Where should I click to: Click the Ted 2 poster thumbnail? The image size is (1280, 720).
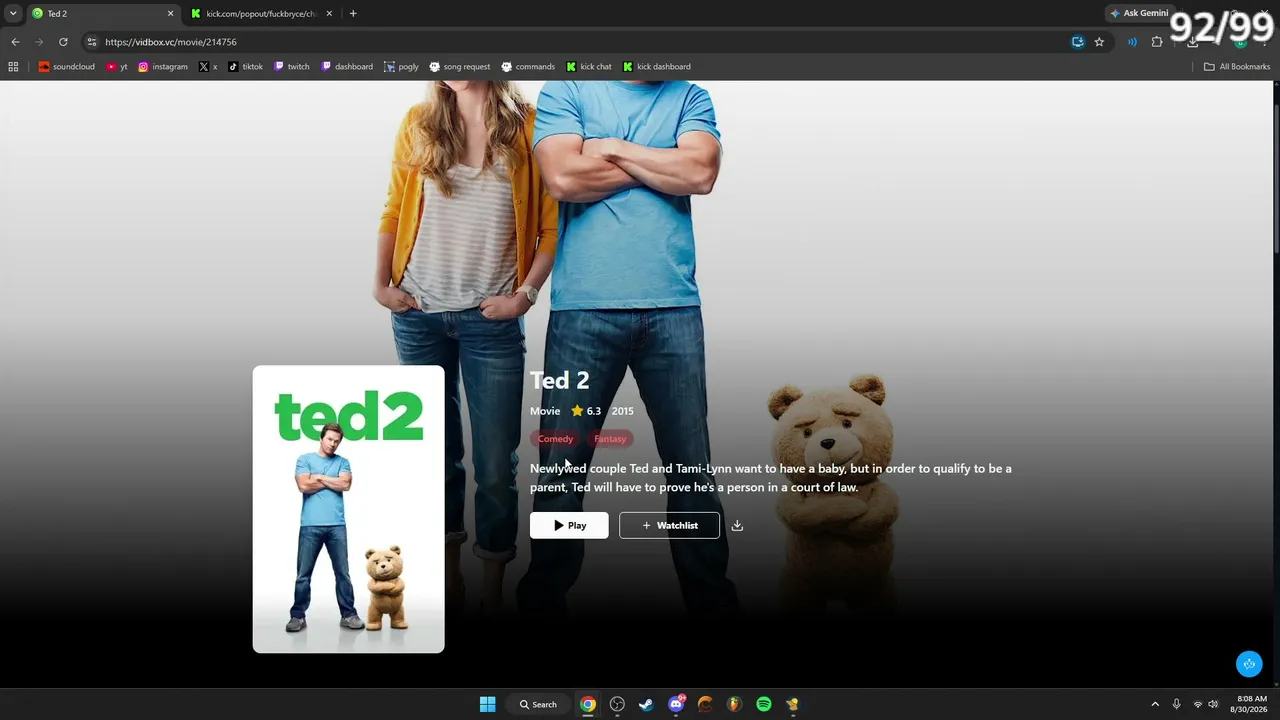click(x=348, y=509)
